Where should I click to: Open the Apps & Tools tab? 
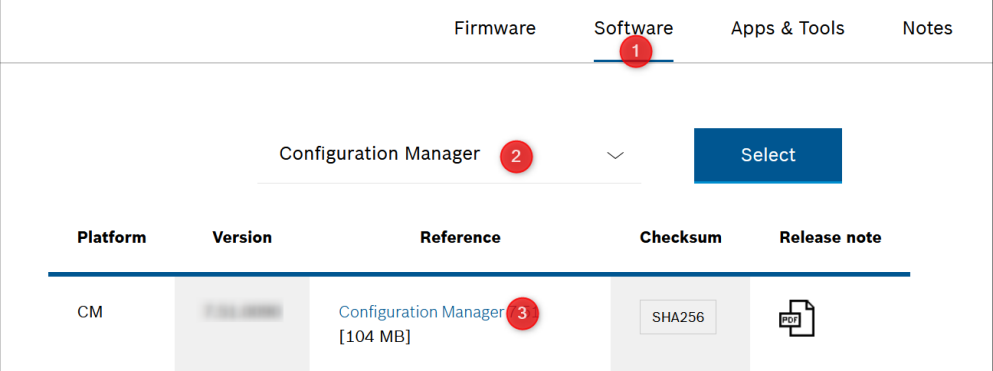(787, 28)
